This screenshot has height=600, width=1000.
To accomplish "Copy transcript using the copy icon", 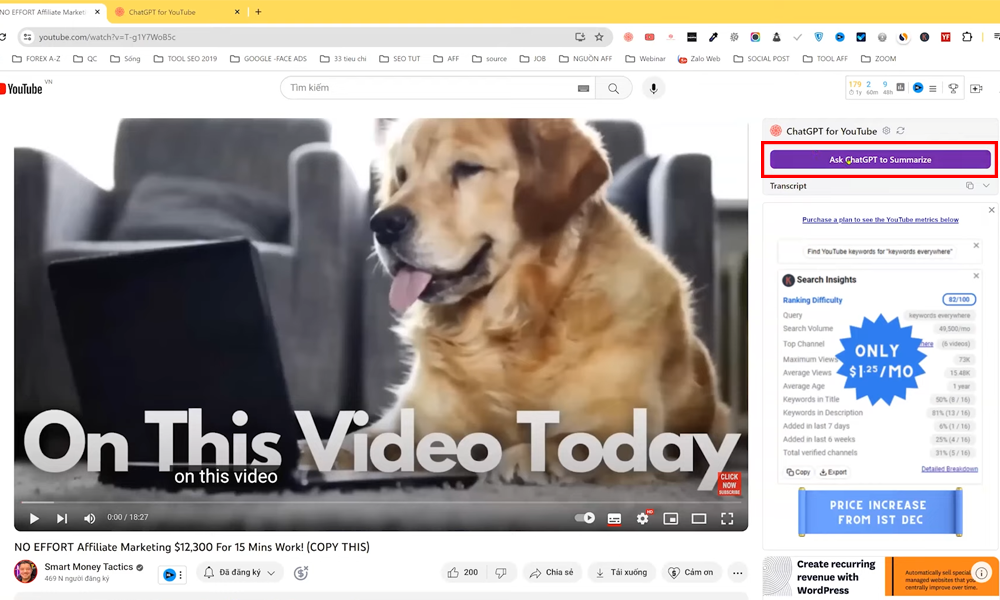I will click(969, 186).
